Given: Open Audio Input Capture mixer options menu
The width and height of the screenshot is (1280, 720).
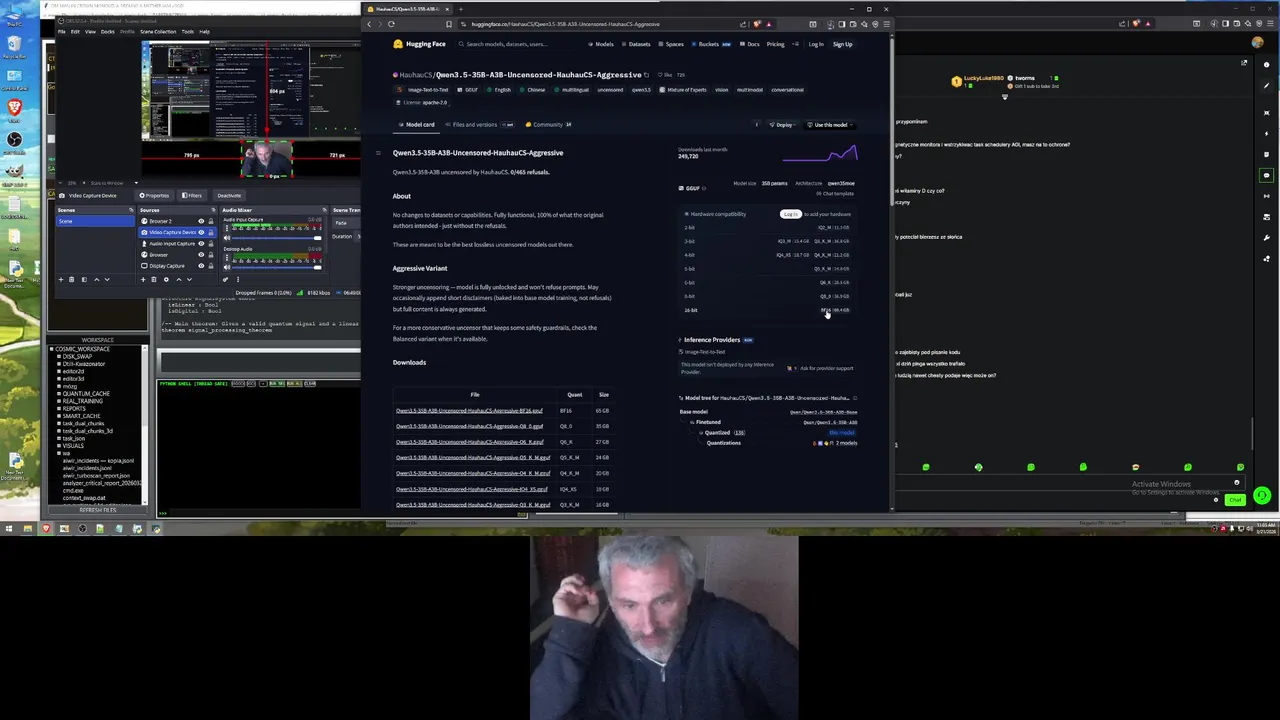Looking at the screenshot, I should pyautogui.click(x=227, y=228).
